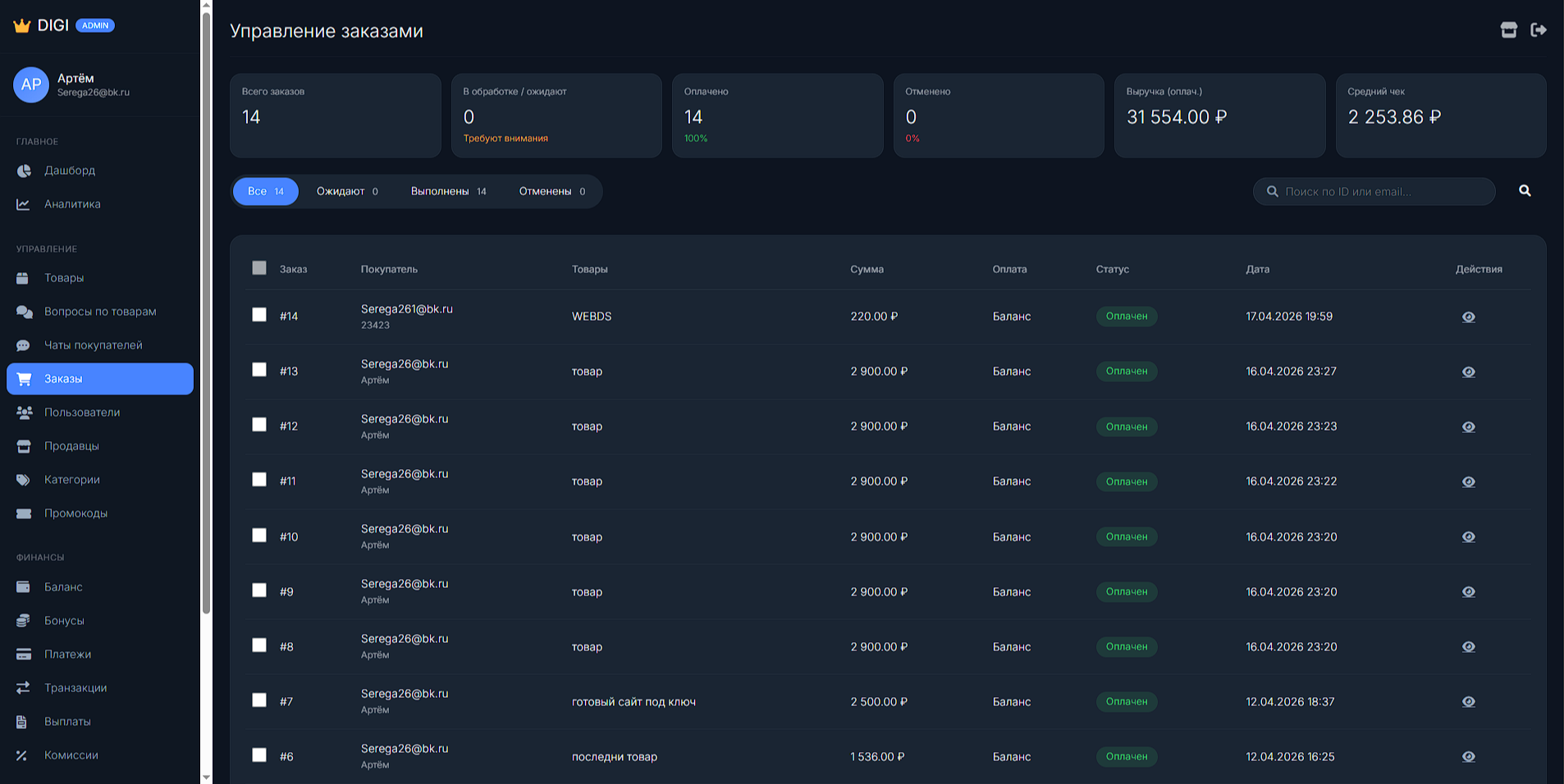Image resolution: width=1564 pixels, height=784 pixels.
Task: Check the checkbox for order #13
Action: [259, 370]
